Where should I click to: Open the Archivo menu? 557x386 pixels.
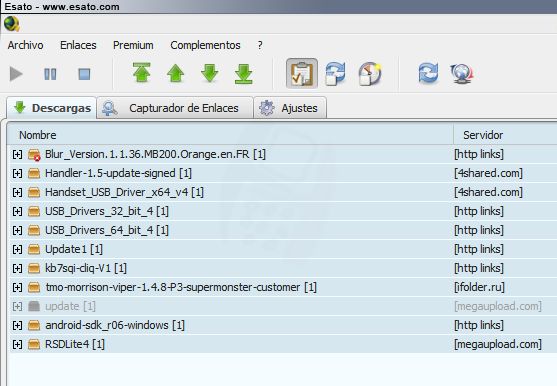[26, 45]
